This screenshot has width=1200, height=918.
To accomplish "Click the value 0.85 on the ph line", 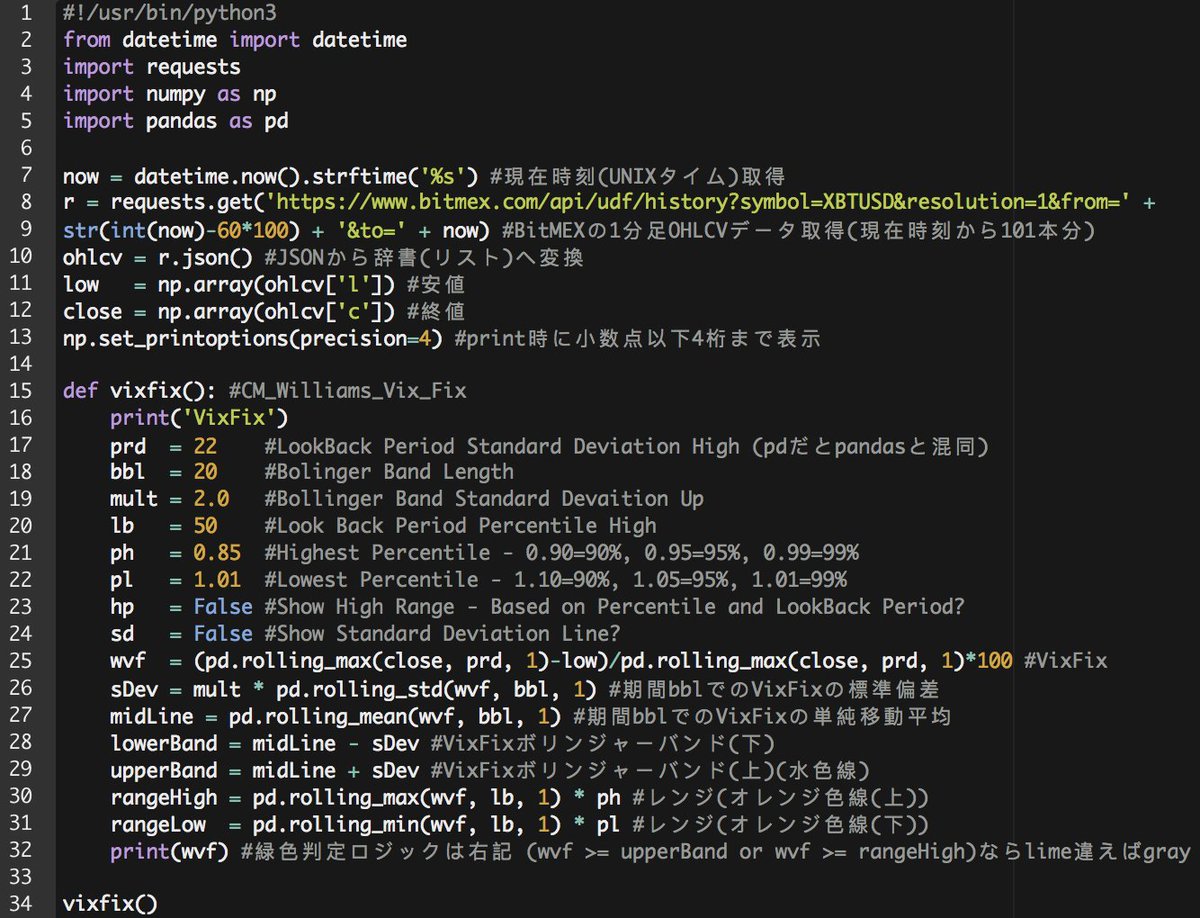I will click(217, 553).
